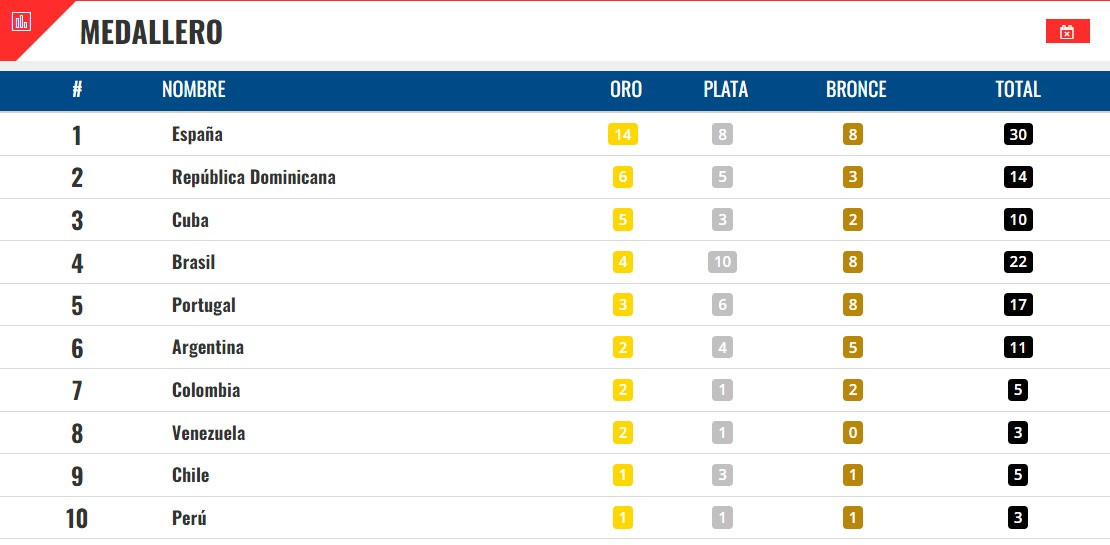
Task: Click Venezuela's bronze badge showing 0
Action: pos(853,432)
